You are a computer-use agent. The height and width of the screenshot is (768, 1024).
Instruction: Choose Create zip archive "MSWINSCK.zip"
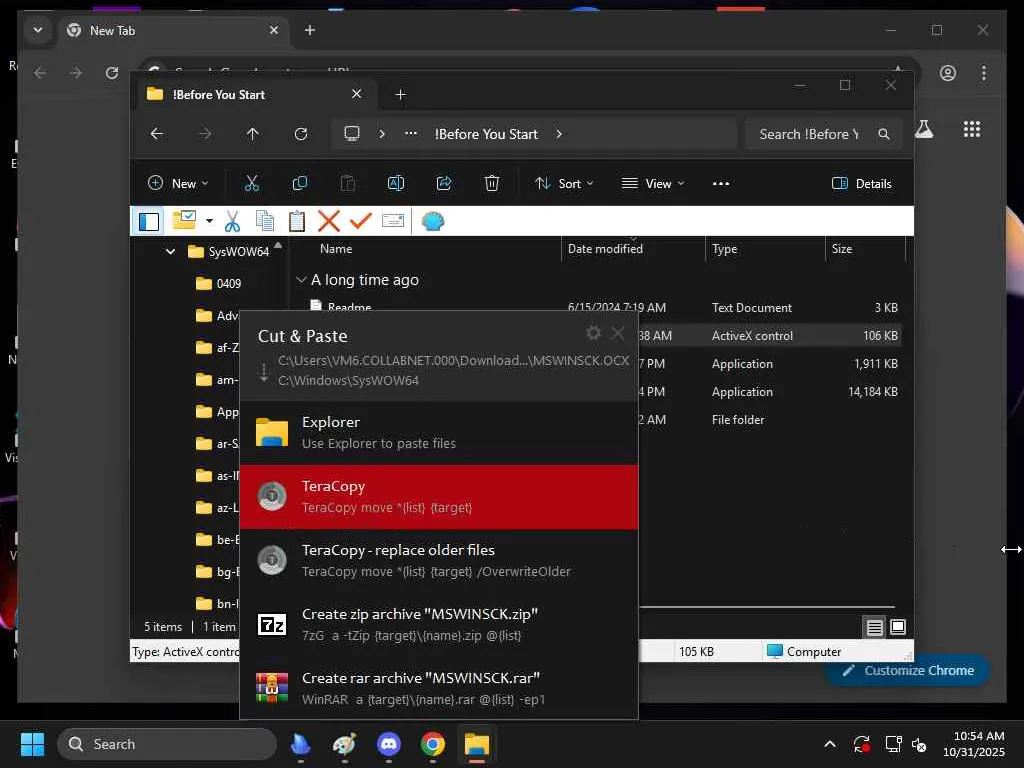(x=439, y=624)
